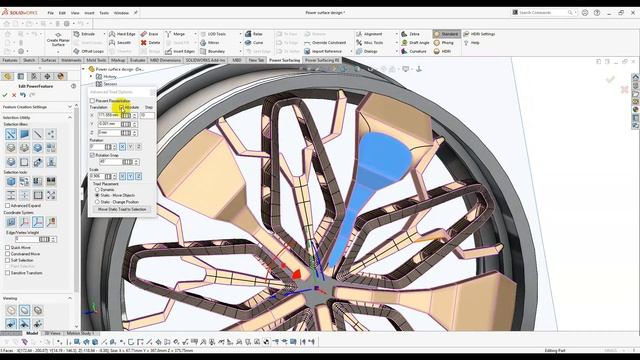Click the X rotation axis button

tap(122, 147)
